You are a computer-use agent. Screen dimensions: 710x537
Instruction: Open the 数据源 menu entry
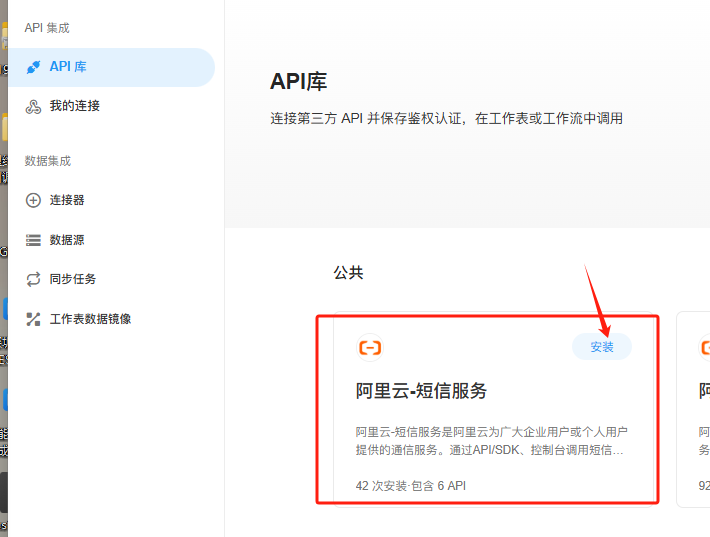pyautogui.click(x=67, y=240)
